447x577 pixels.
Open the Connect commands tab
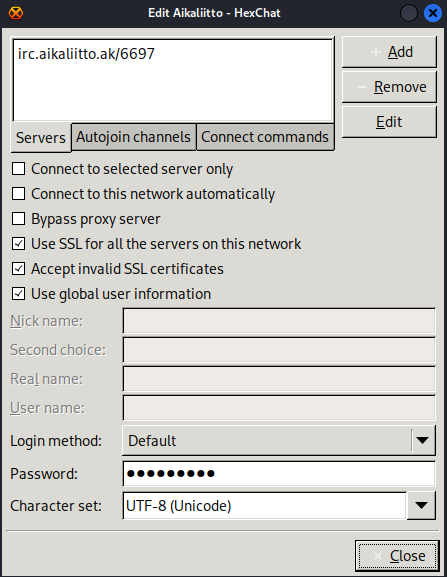pyautogui.click(x=265, y=137)
